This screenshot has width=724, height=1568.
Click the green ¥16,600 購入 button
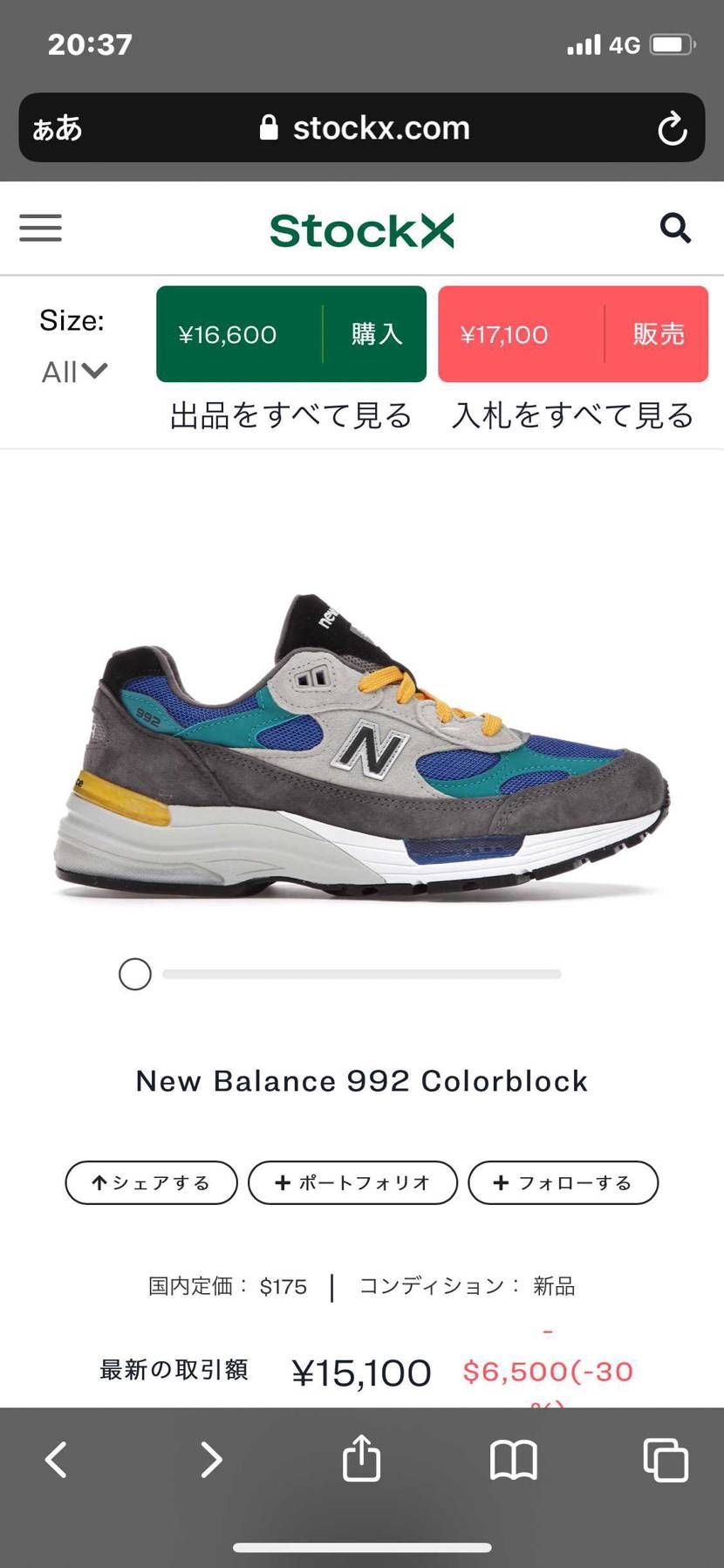pos(291,334)
